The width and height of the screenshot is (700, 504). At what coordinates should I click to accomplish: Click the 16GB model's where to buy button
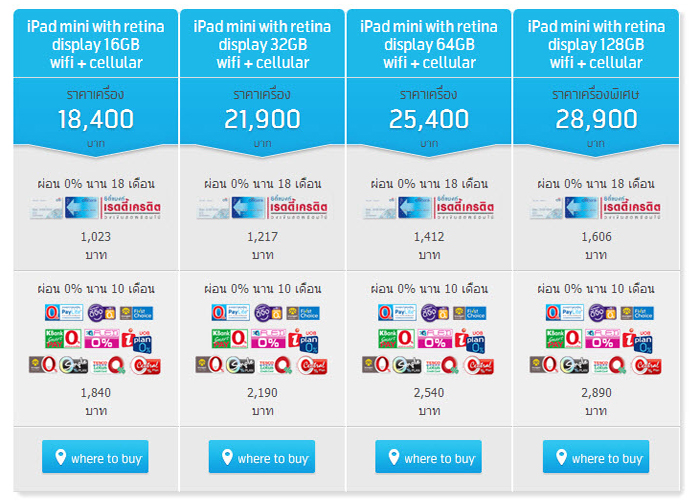click(x=95, y=458)
